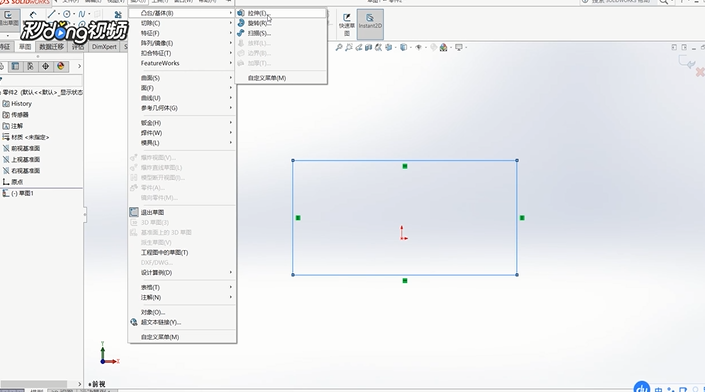The image size is (705, 392).
Task: Open the 凸台/基体(B) submenu
Action: click(x=182, y=13)
